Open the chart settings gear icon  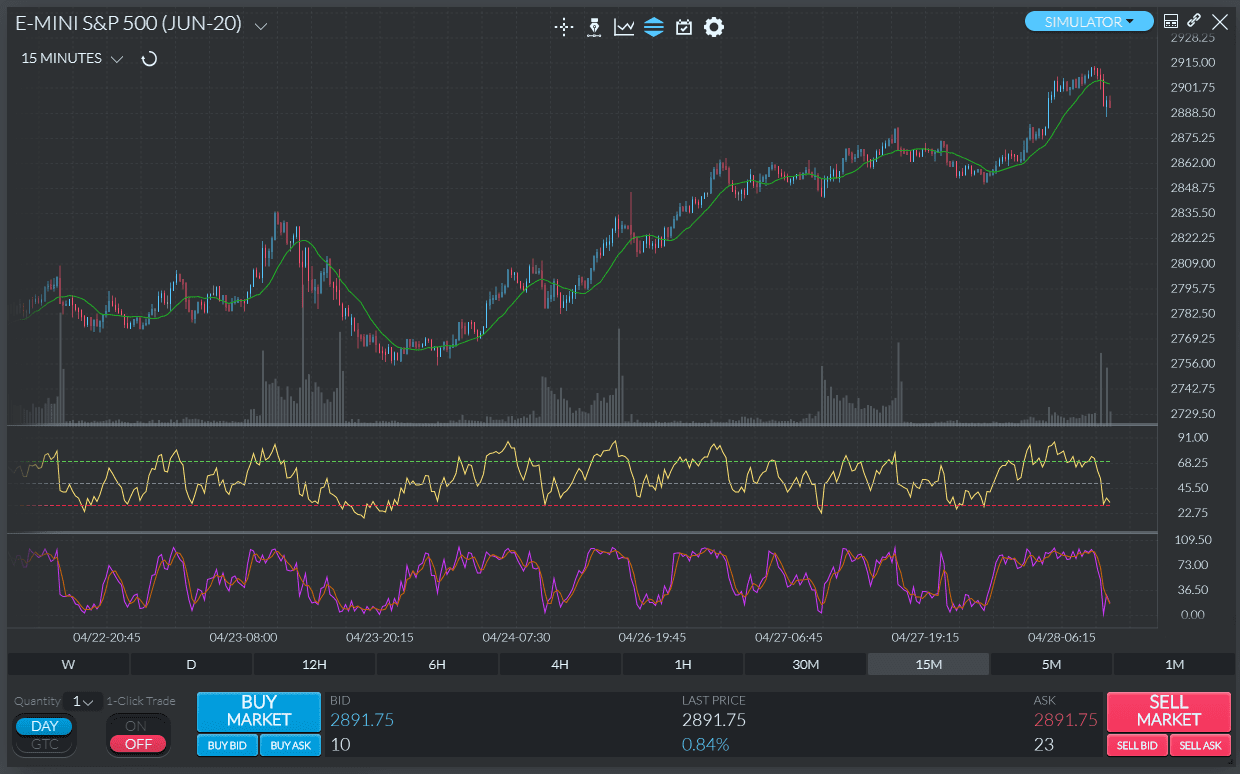pos(713,27)
